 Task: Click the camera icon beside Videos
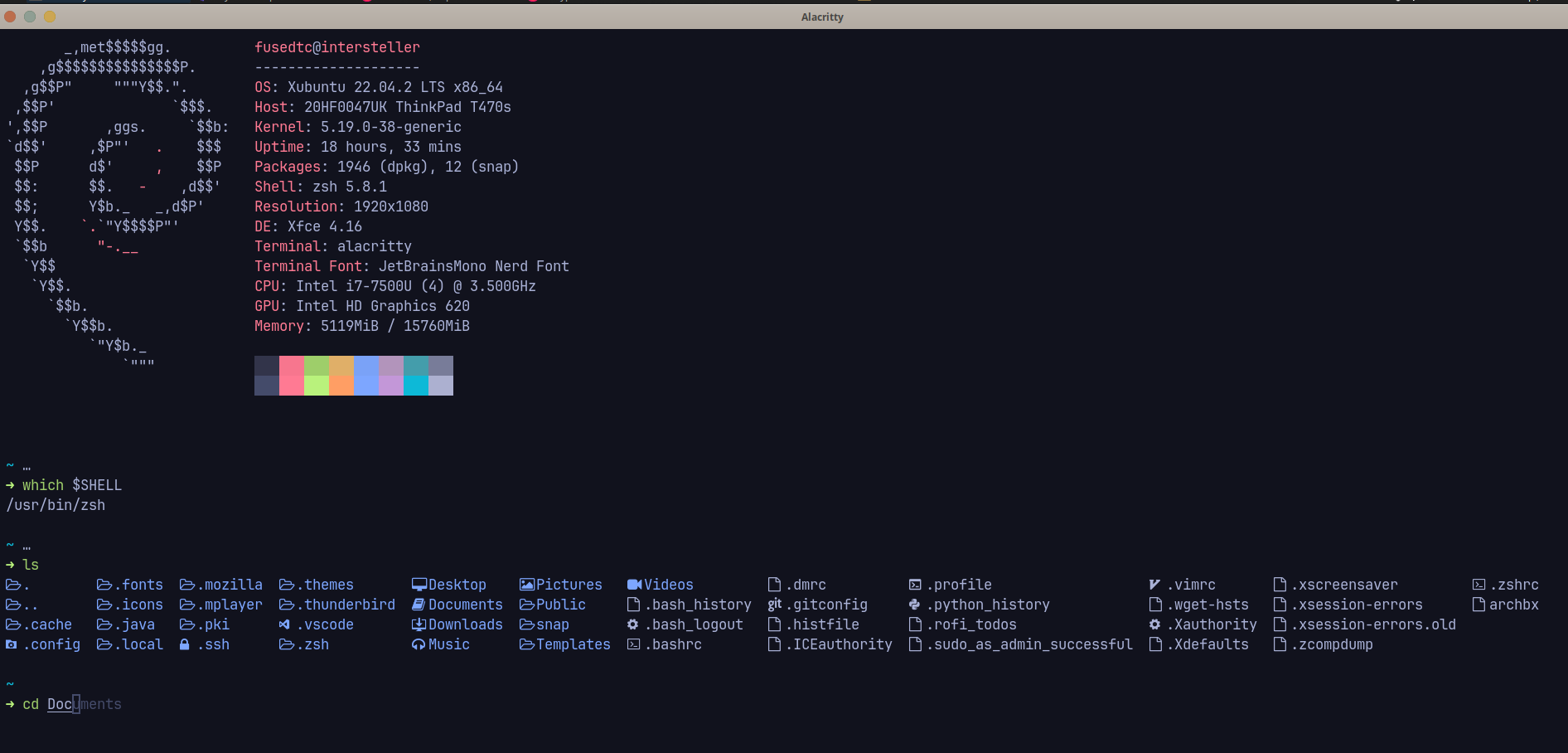click(x=635, y=585)
